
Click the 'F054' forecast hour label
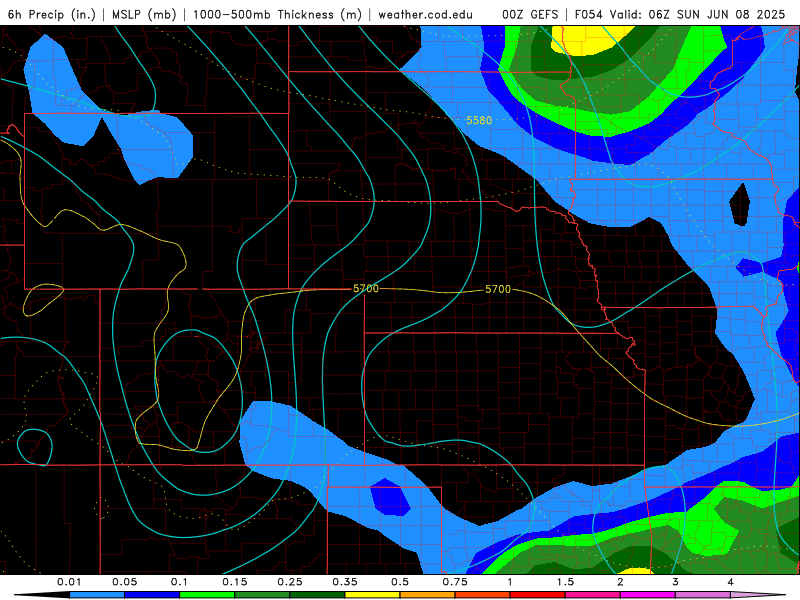[x=590, y=14]
